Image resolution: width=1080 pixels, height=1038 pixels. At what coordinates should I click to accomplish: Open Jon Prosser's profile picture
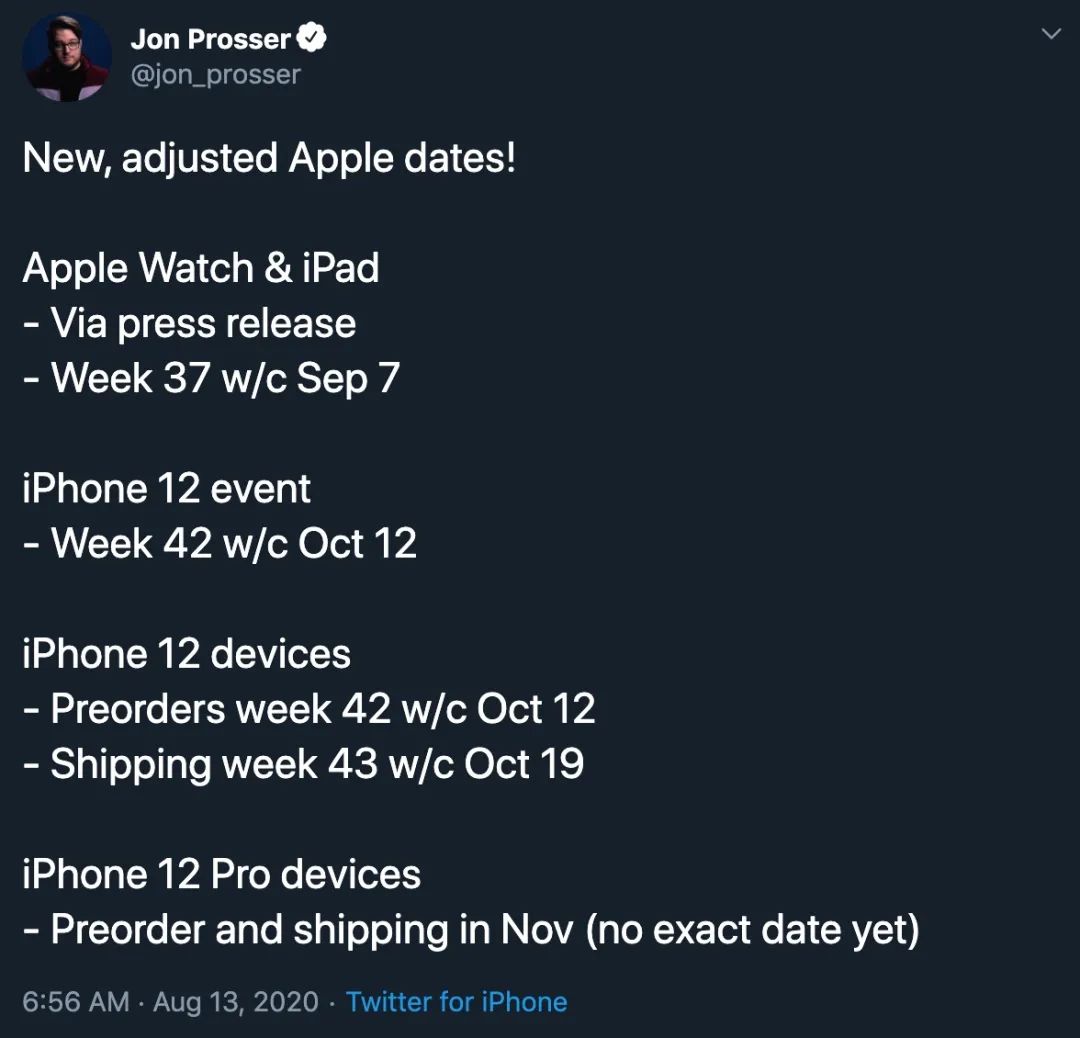click(67, 58)
